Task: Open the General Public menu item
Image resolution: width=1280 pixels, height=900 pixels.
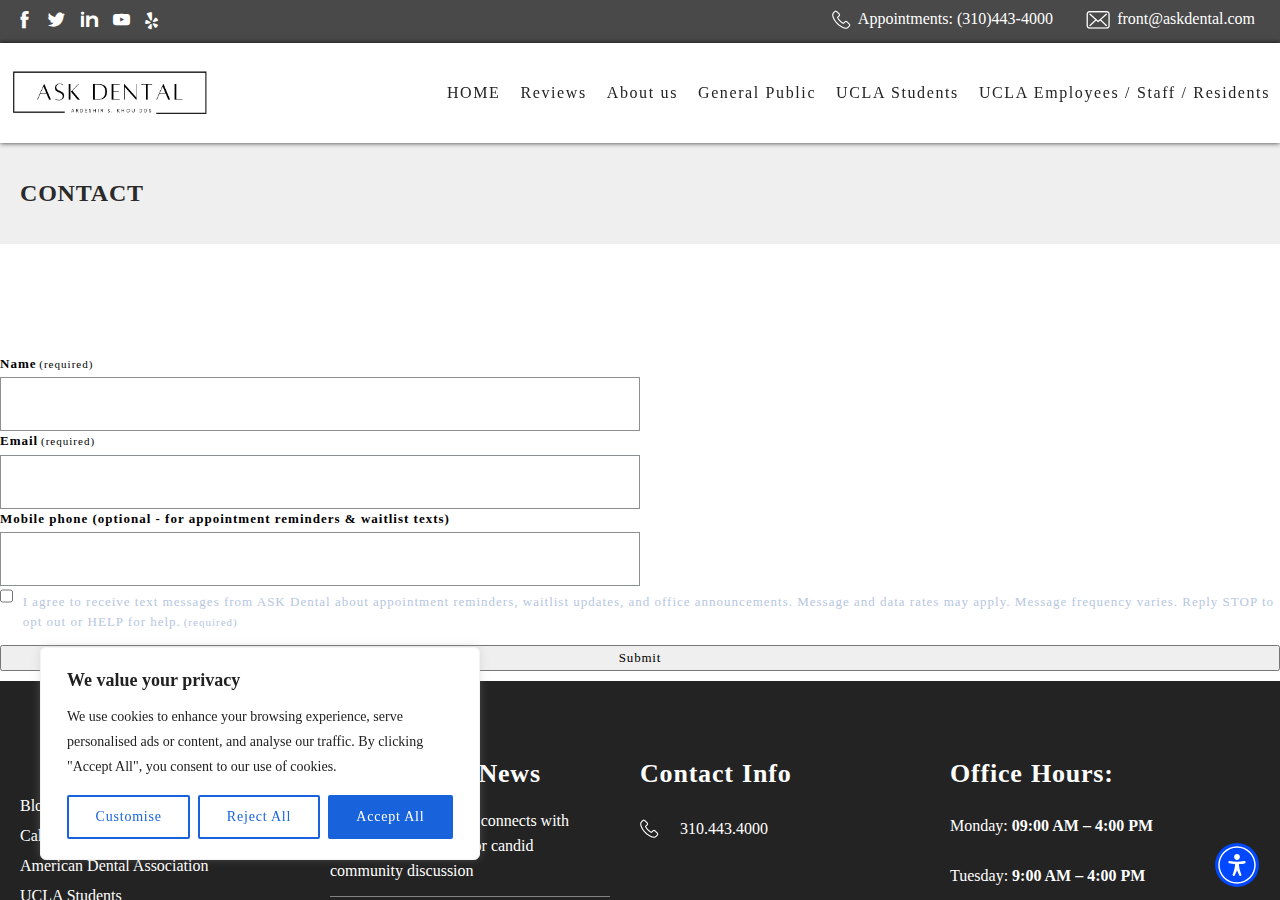Action: click(x=757, y=93)
